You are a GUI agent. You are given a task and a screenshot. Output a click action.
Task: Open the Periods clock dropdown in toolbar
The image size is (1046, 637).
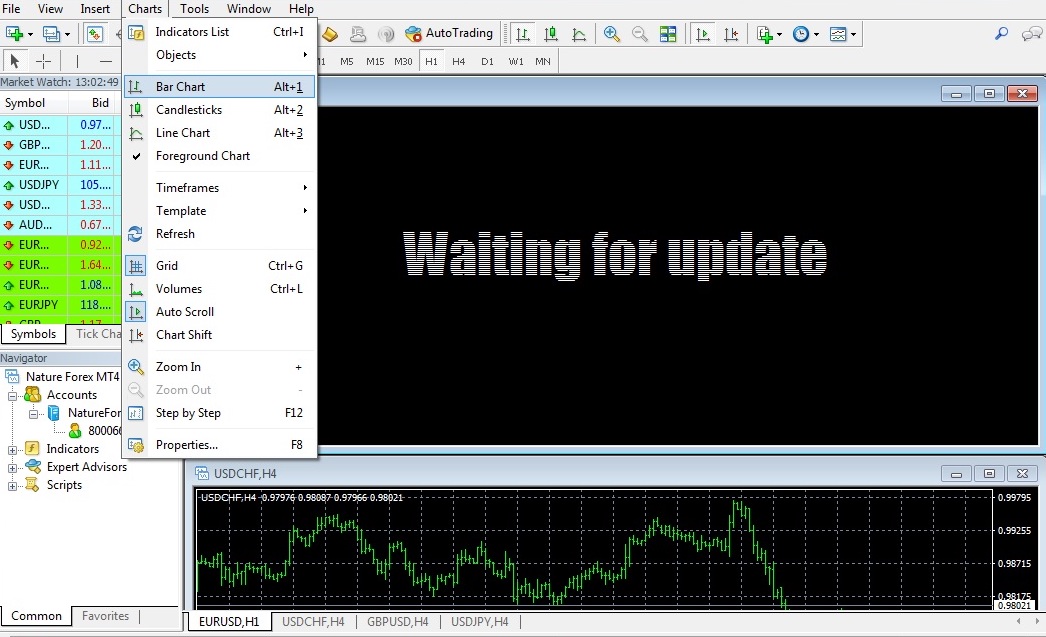(x=805, y=33)
